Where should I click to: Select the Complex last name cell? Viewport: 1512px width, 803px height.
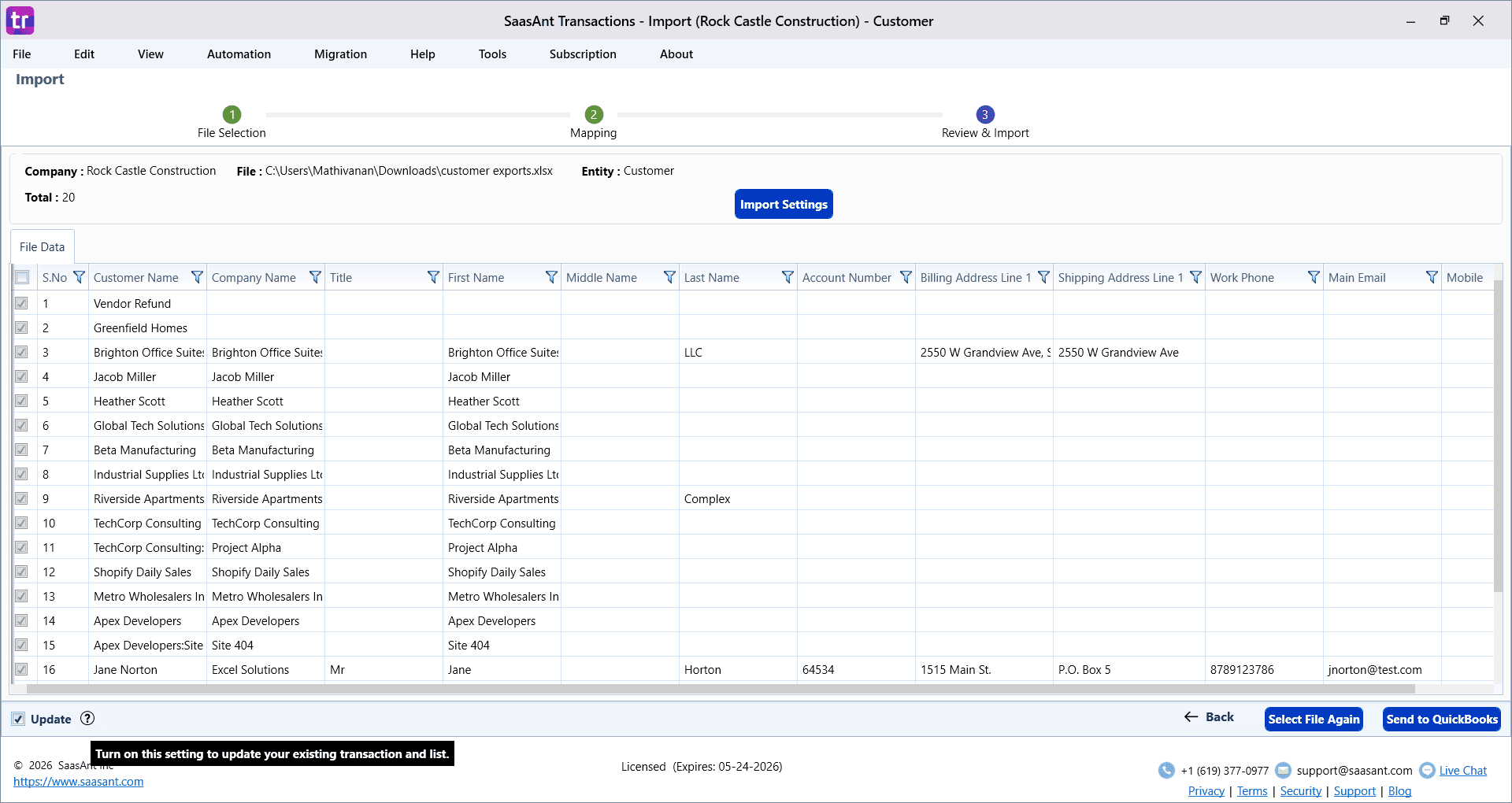coord(738,498)
